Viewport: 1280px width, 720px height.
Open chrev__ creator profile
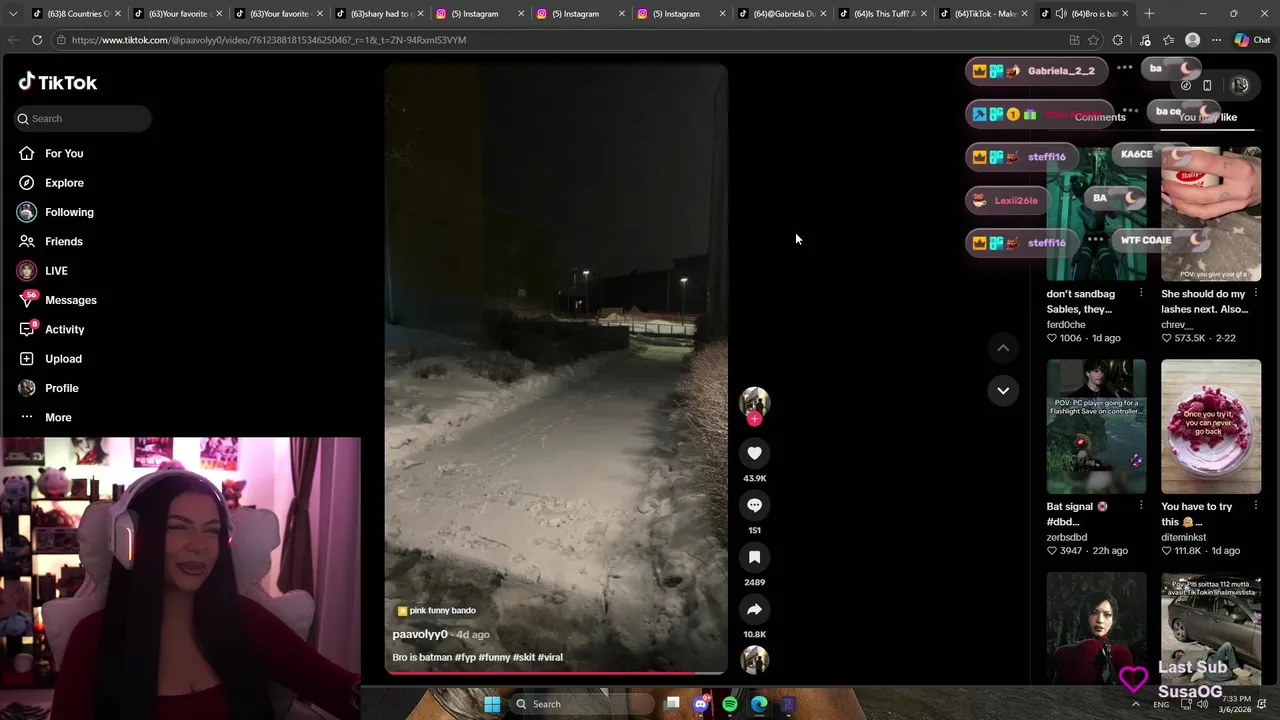pyautogui.click(x=1177, y=324)
